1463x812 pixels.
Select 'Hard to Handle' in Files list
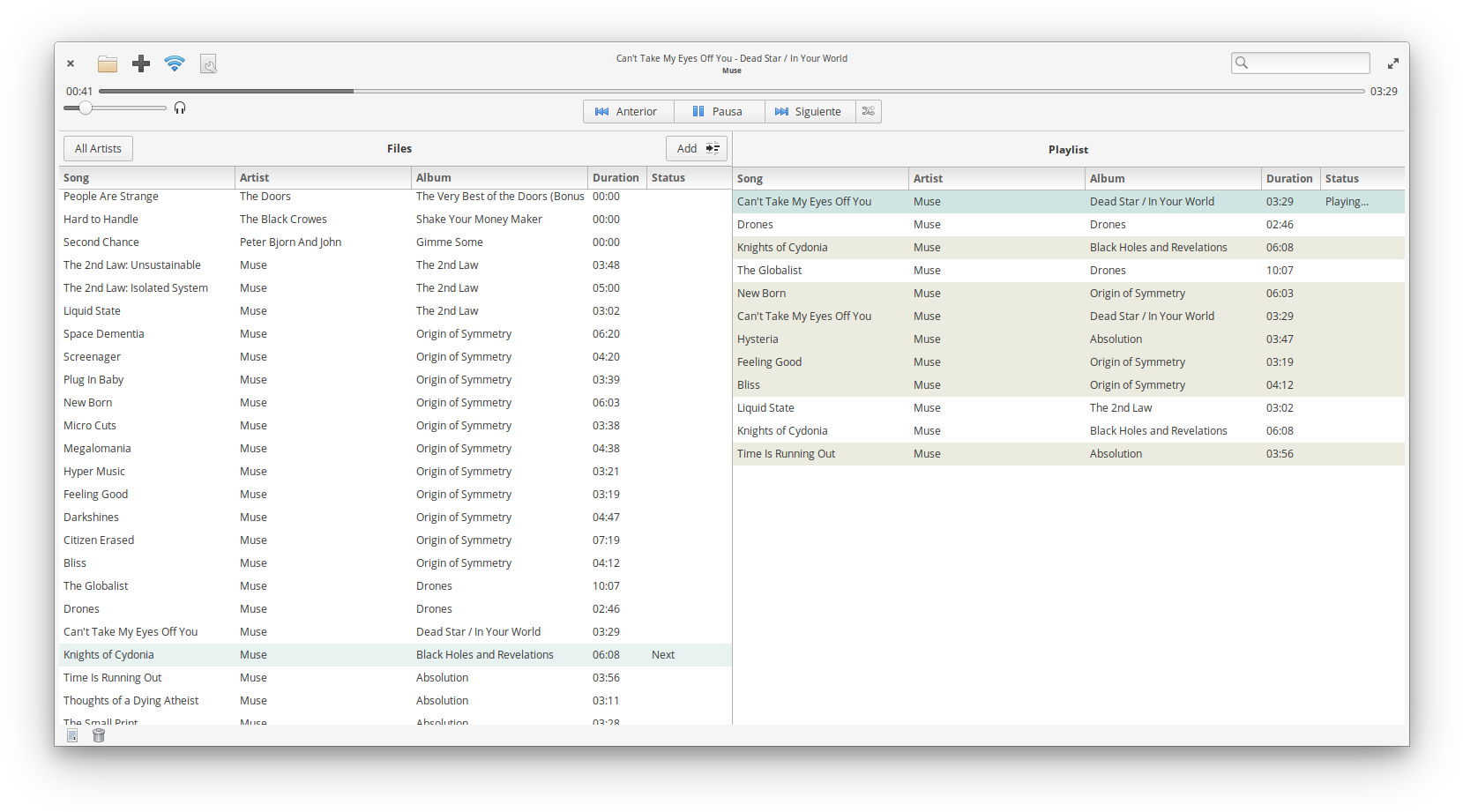tap(395, 220)
